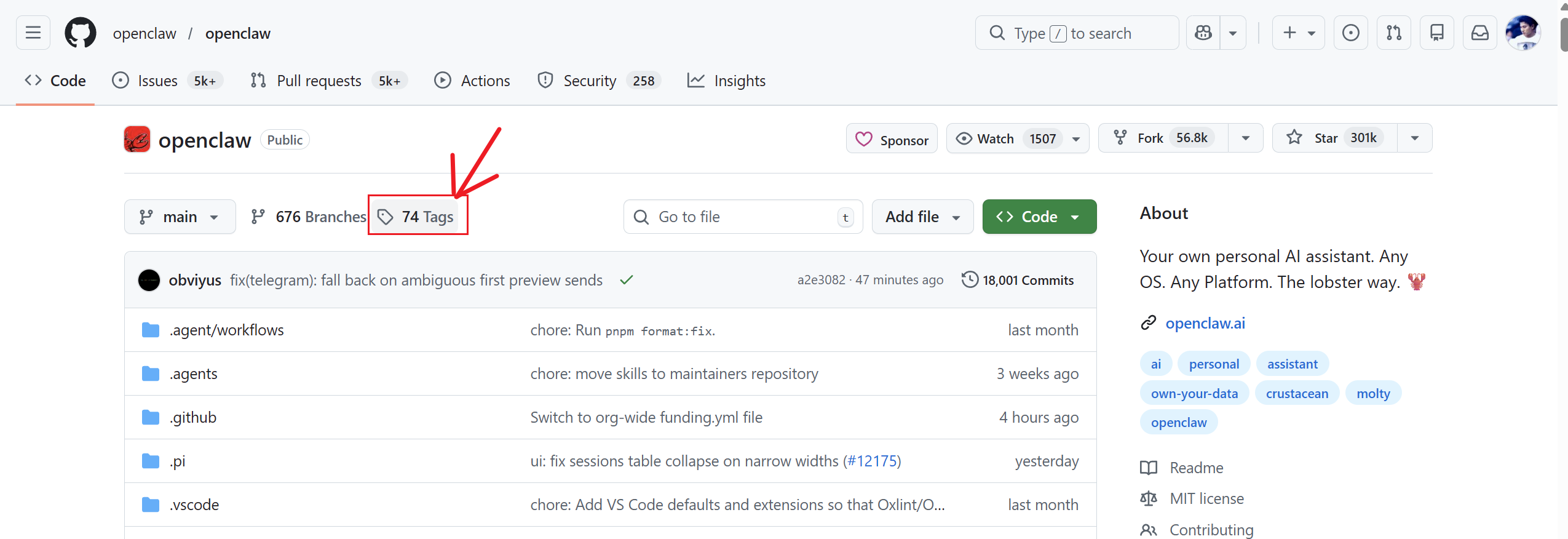Open the repositories icon in header
1568x539 pixels.
tap(1437, 33)
